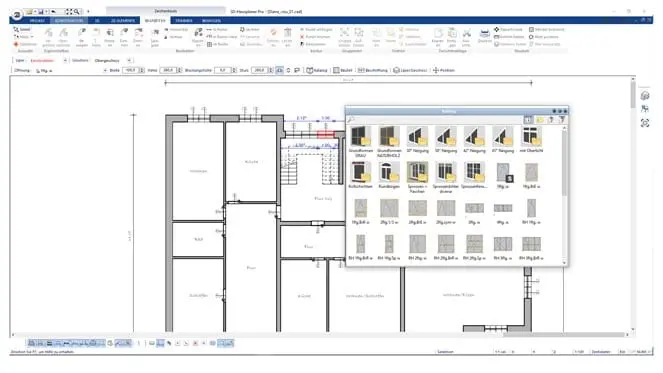This screenshot has width=663, height=373.
Task: Click the filter funnel icon in catalog
Action: 562,120
